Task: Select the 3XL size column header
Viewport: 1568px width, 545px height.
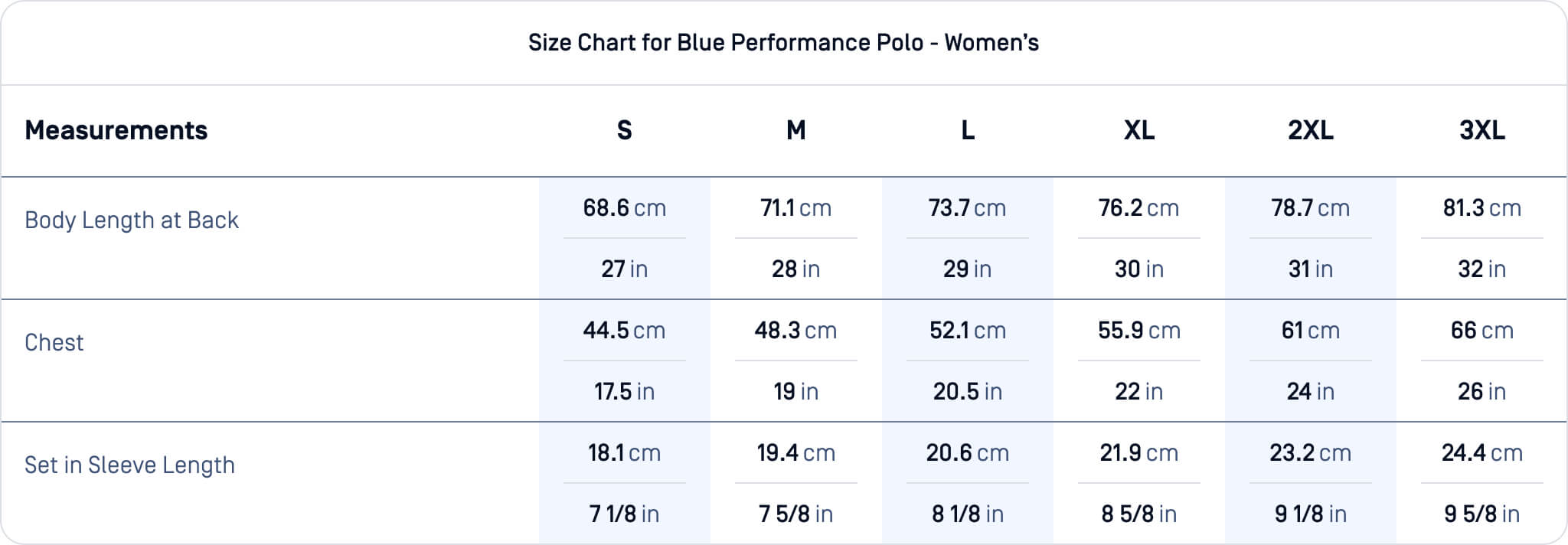Action: click(x=1481, y=130)
